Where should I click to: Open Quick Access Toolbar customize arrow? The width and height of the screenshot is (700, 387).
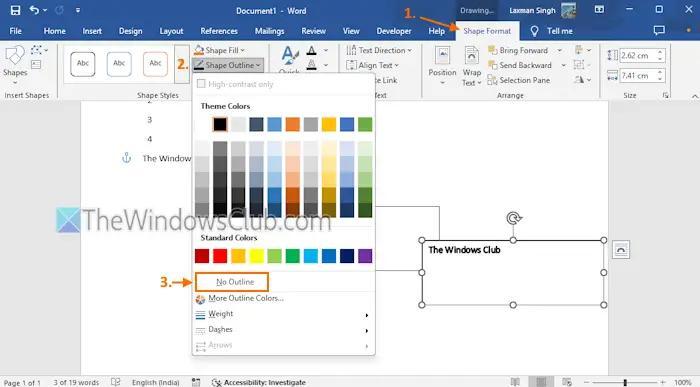point(78,10)
